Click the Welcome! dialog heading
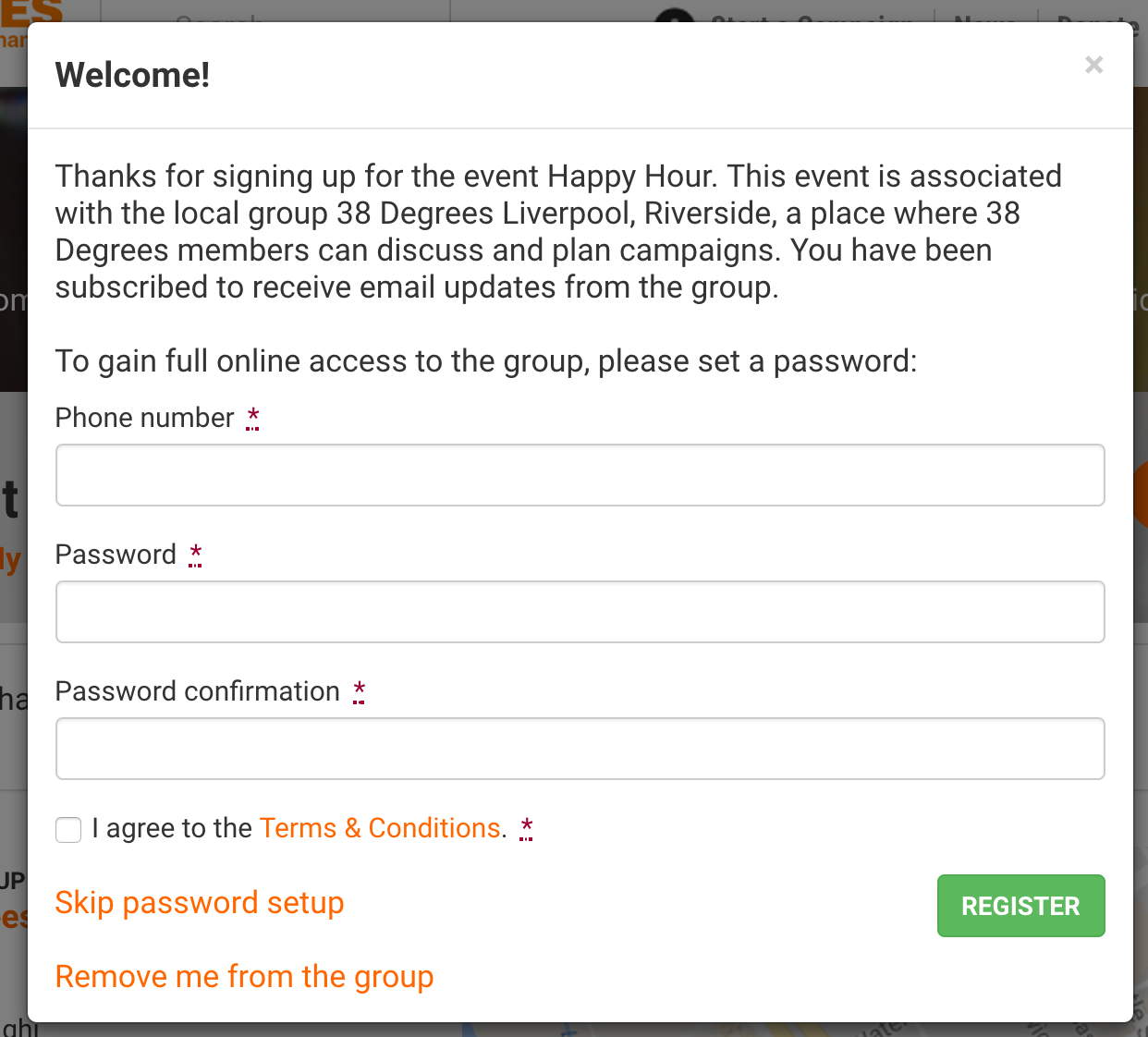 pyautogui.click(x=133, y=75)
